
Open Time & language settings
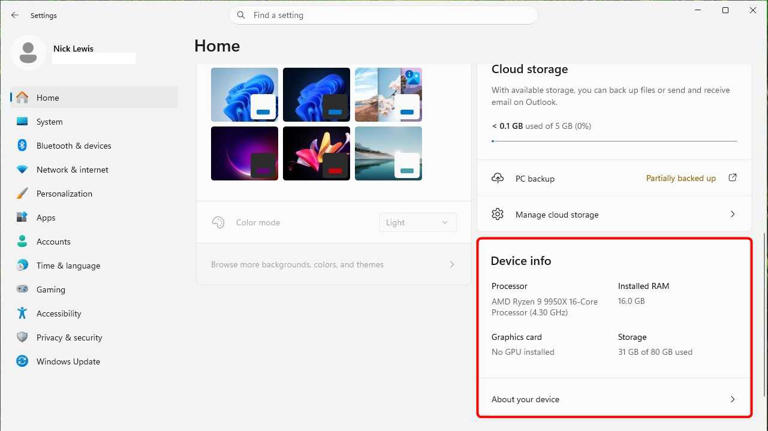[x=94, y=265]
